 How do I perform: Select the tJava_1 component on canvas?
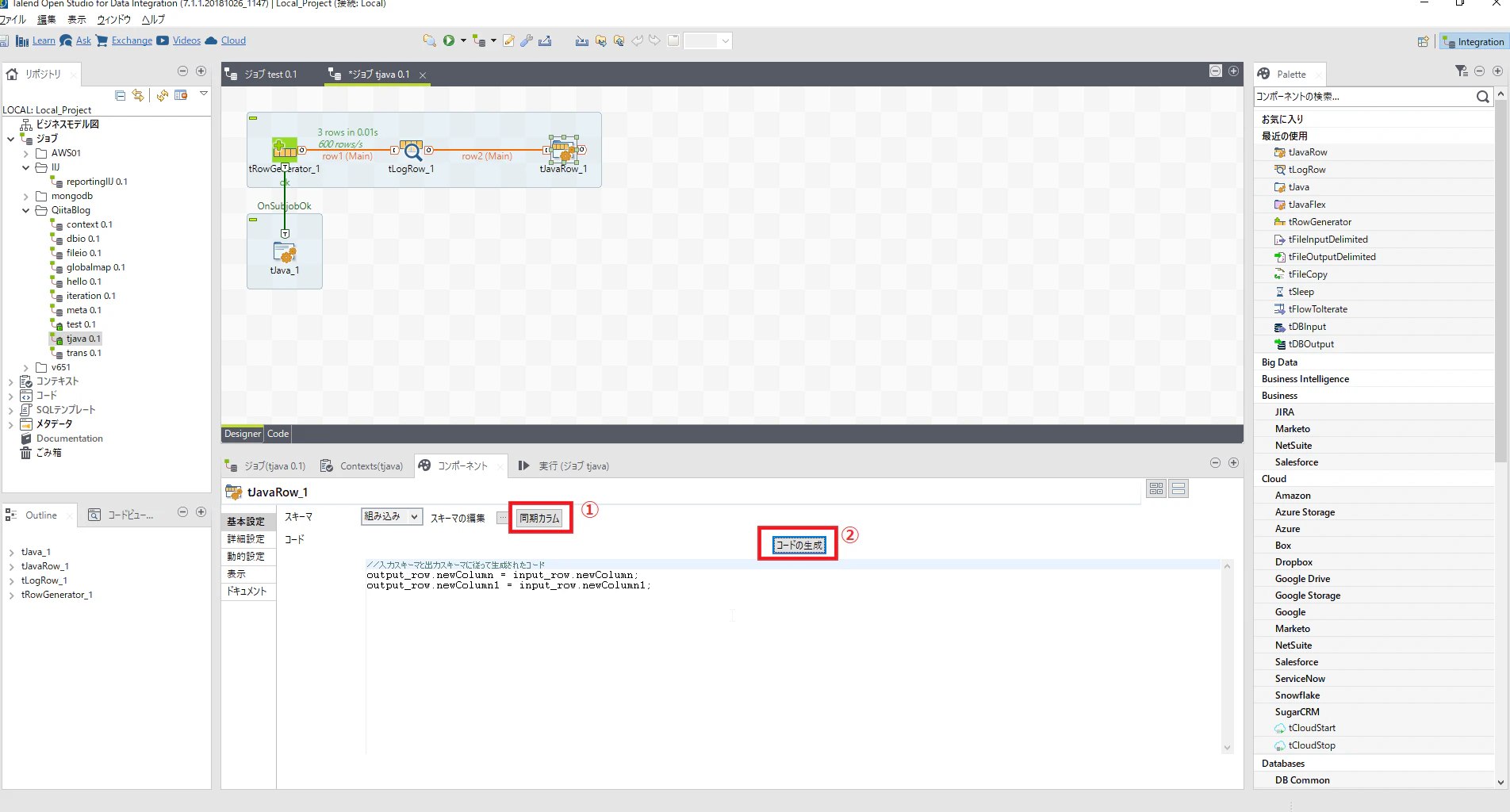pos(285,253)
